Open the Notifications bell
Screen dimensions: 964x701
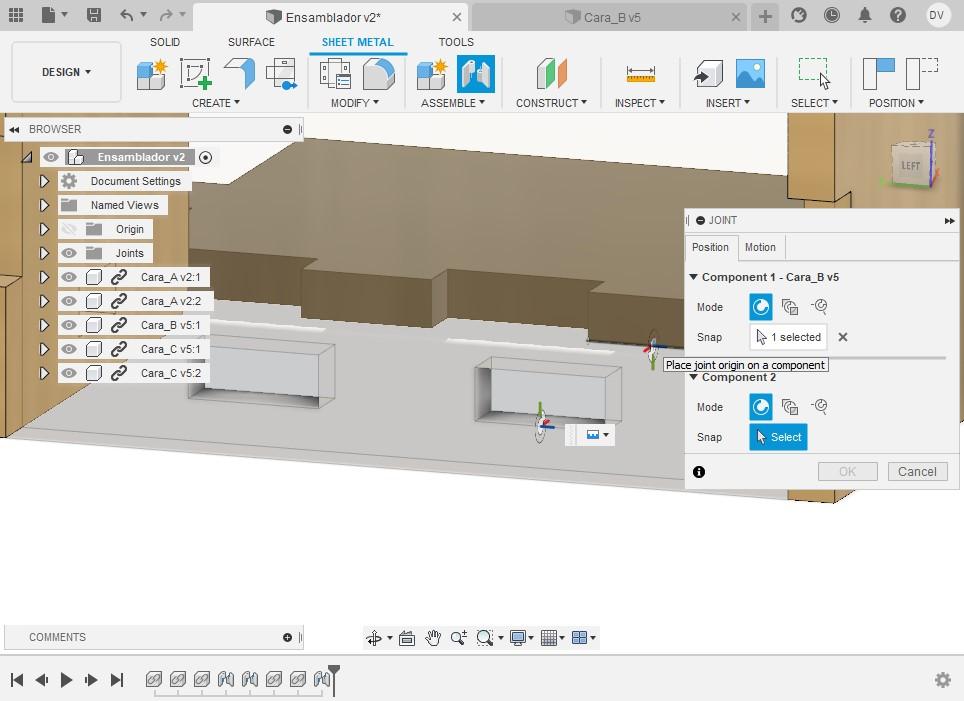coord(865,15)
